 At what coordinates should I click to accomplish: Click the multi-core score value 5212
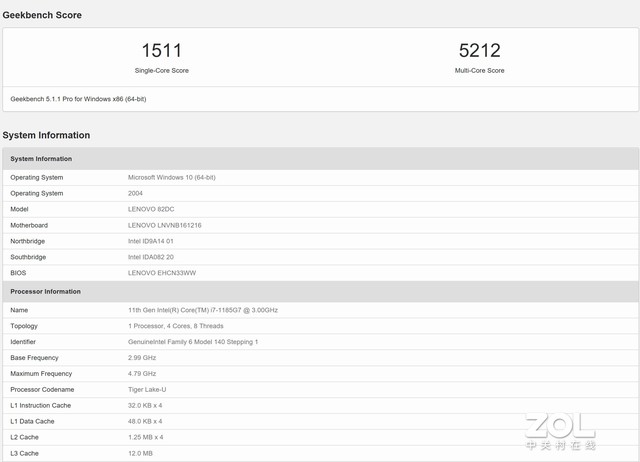point(480,51)
